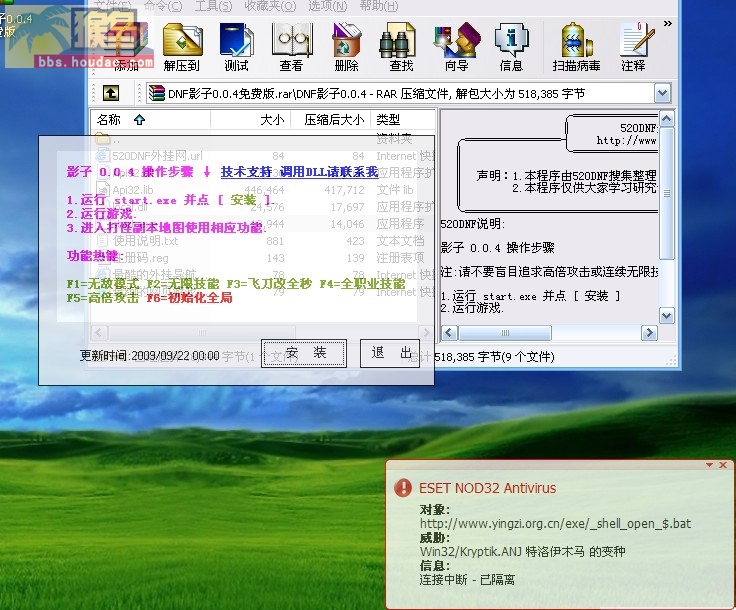Open the 工具 (Tools) menu
The height and width of the screenshot is (610, 736).
click(x=213, y=6)
